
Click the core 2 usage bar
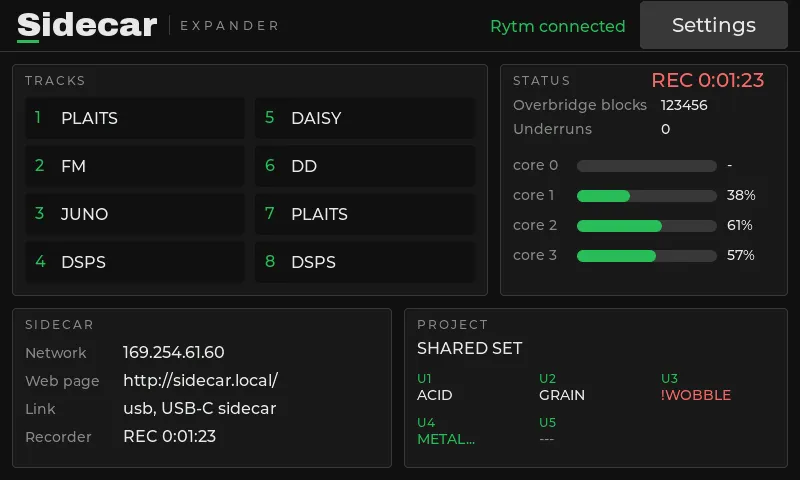646,225
